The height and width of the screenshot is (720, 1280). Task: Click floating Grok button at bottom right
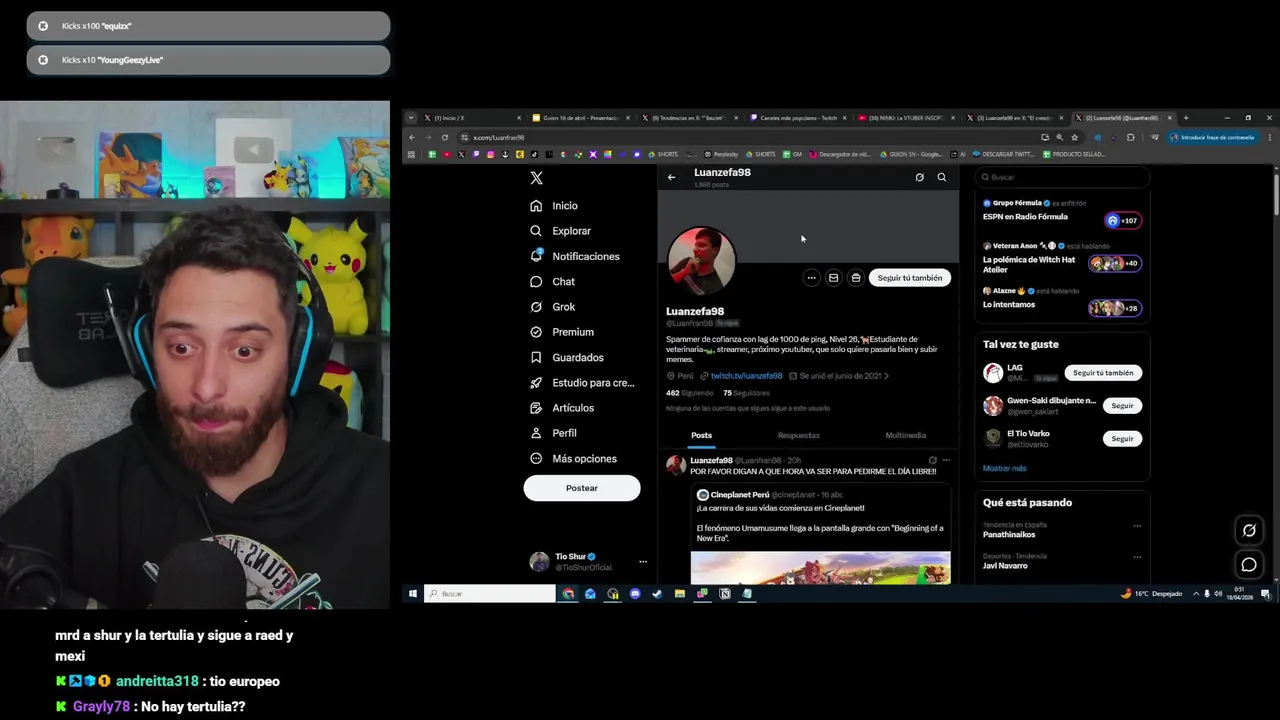point(1249,531)
